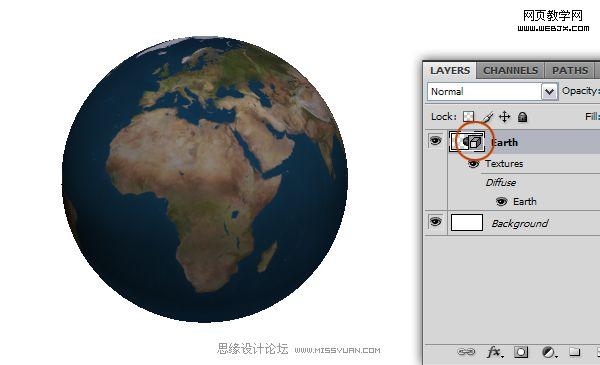The width and height of the screenshot is (600, 365).
Task: Click the Earth texture entry under Diffuse
Action: point(525,201)
